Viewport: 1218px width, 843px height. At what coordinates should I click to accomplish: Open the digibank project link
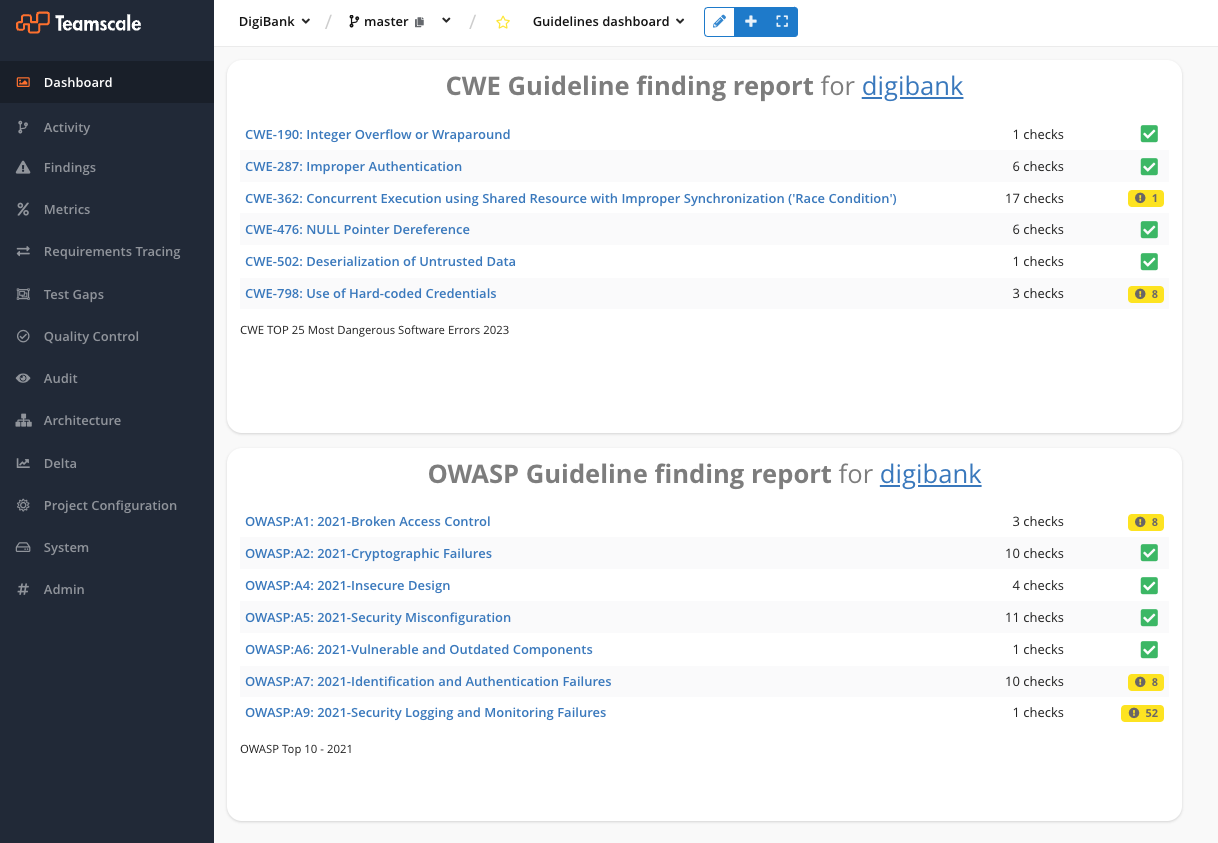coord(912,87)
